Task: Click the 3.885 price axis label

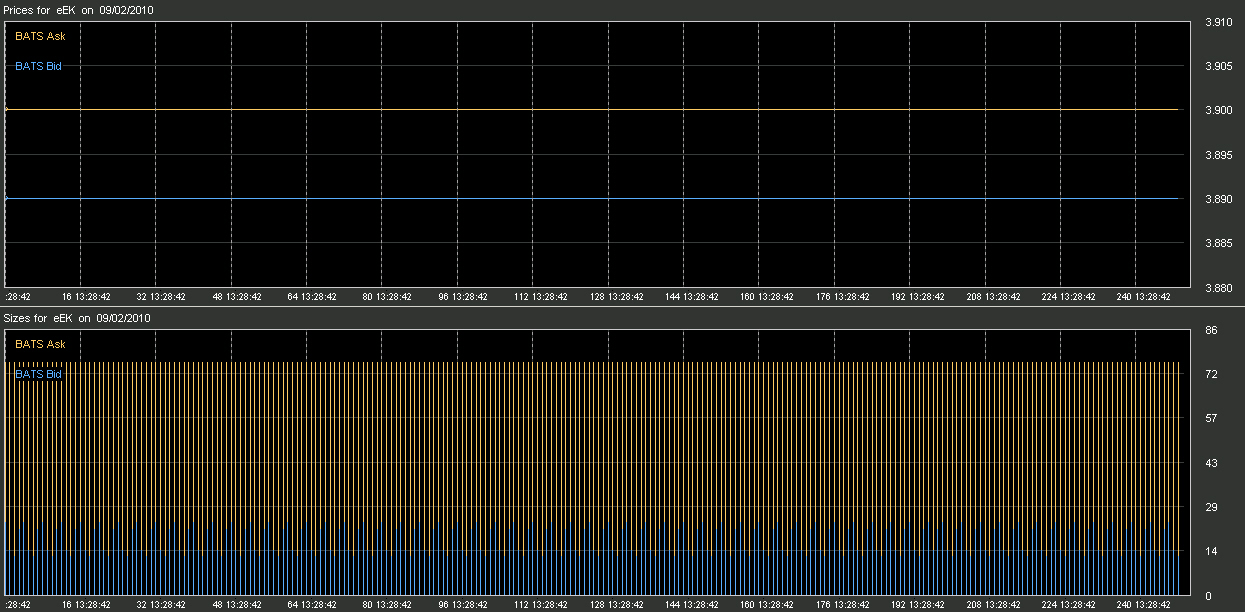Action: point(1218,243)
